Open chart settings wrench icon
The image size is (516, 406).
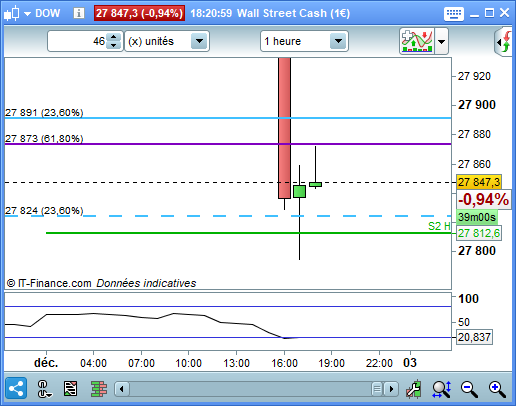pyautogui.click(x=414, y=389)
